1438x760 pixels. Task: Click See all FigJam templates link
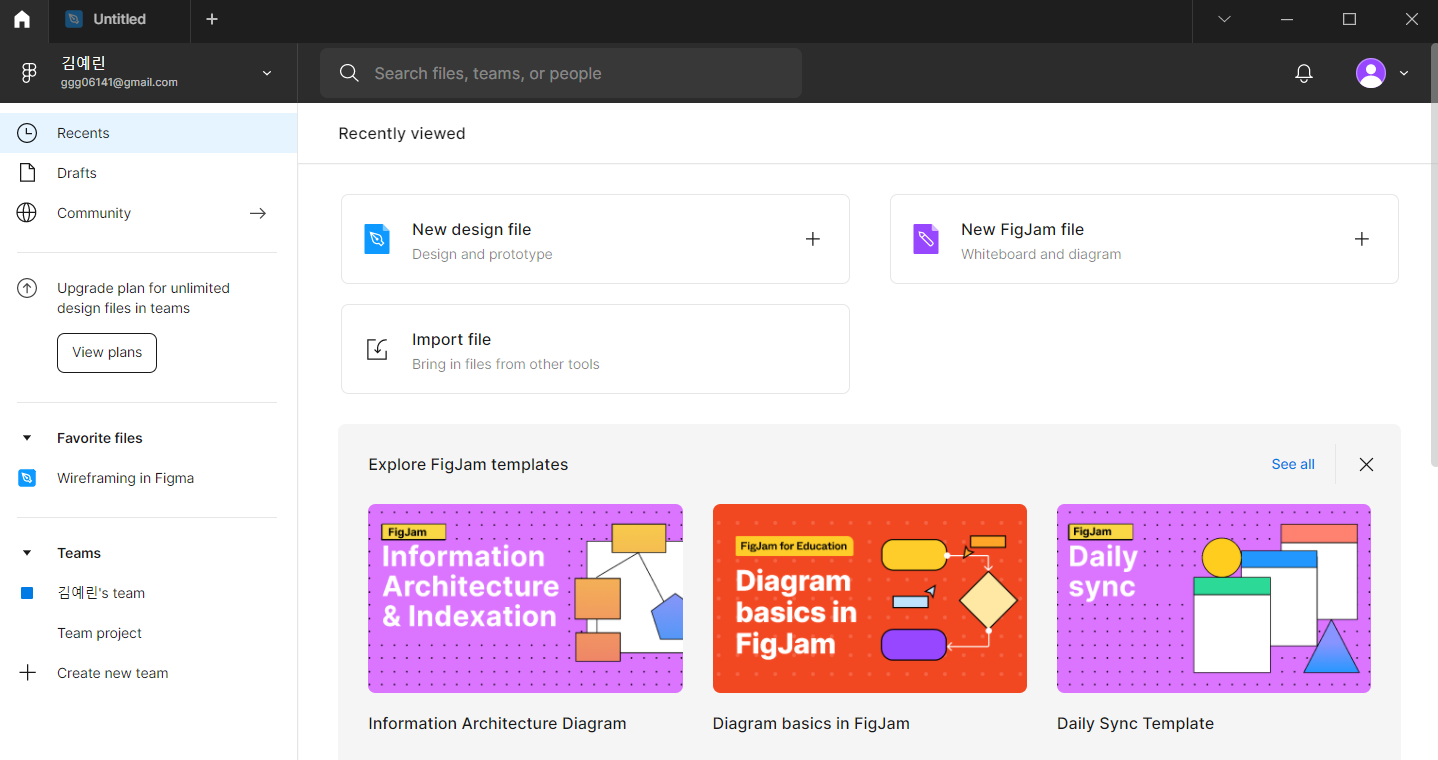tap(1293, 464)
